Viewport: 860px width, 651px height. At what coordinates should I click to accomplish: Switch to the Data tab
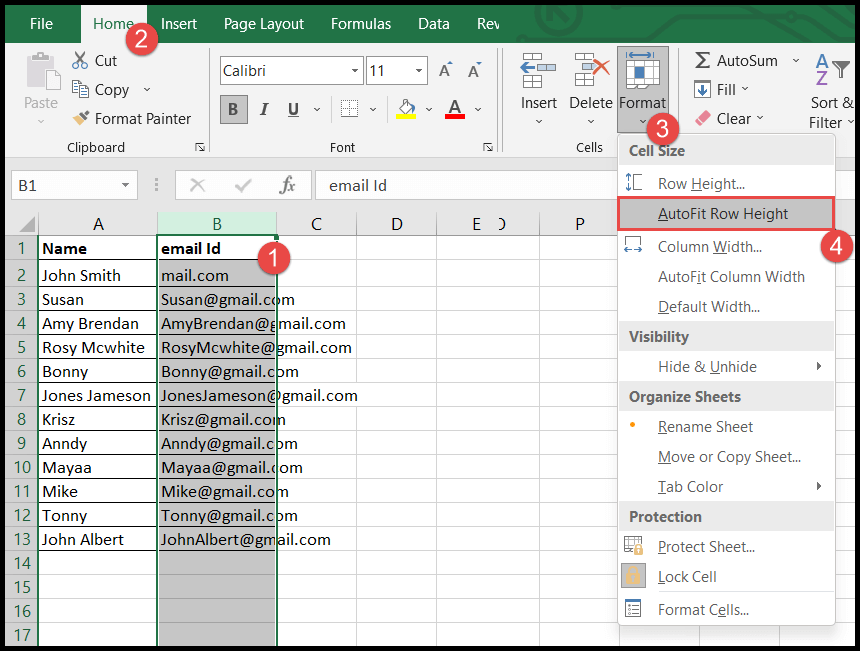[434, 24]
